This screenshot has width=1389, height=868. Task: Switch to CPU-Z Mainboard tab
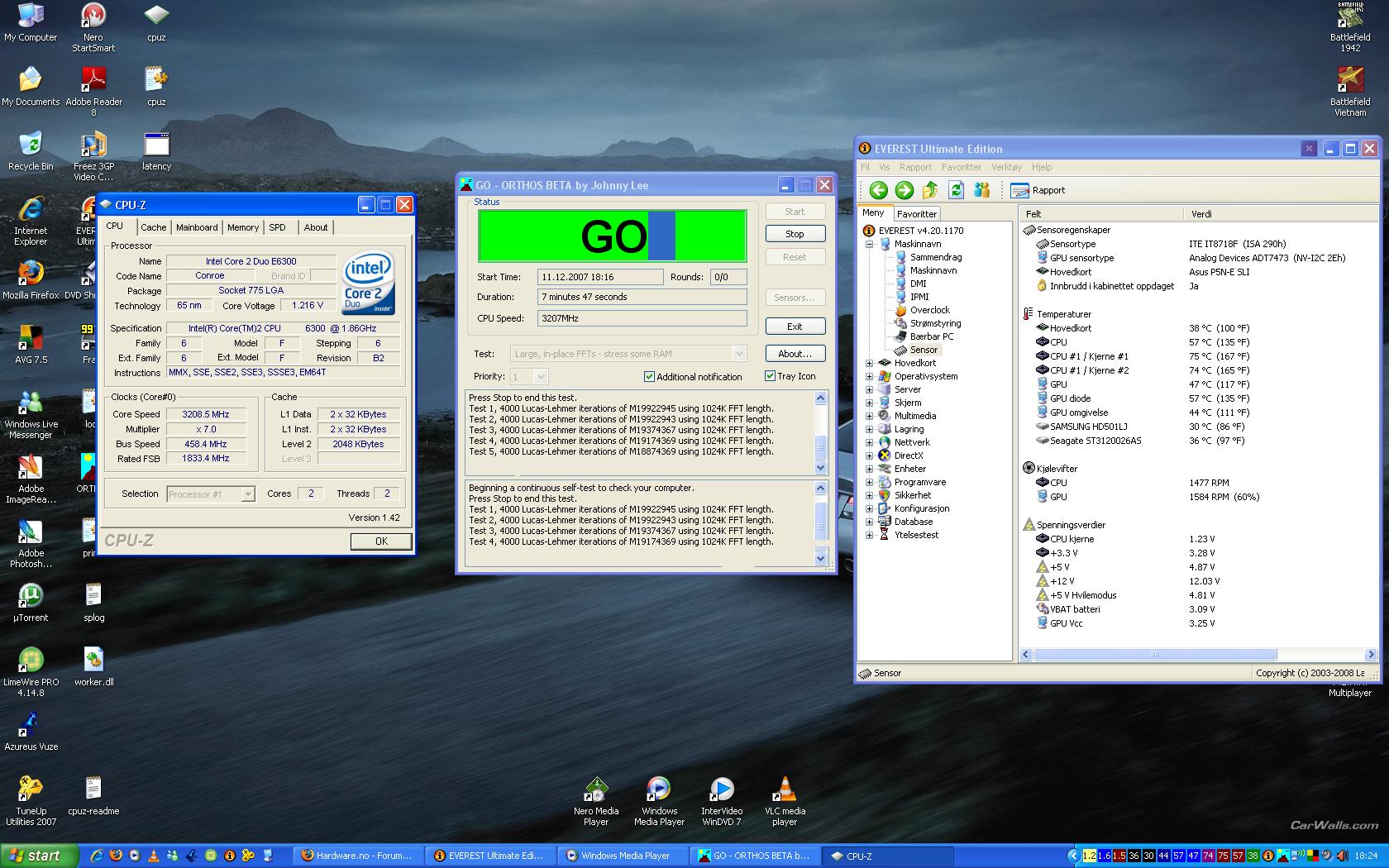coord(197,227)
